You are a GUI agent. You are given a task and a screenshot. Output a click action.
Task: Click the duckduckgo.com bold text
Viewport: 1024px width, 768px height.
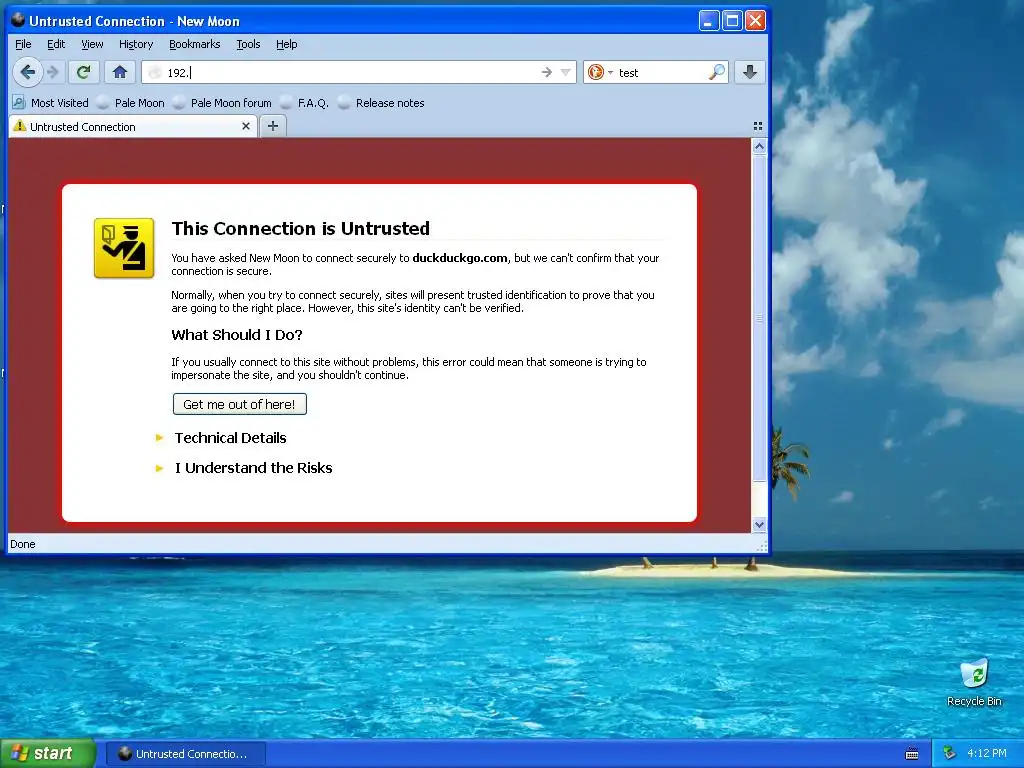(460, 258)
